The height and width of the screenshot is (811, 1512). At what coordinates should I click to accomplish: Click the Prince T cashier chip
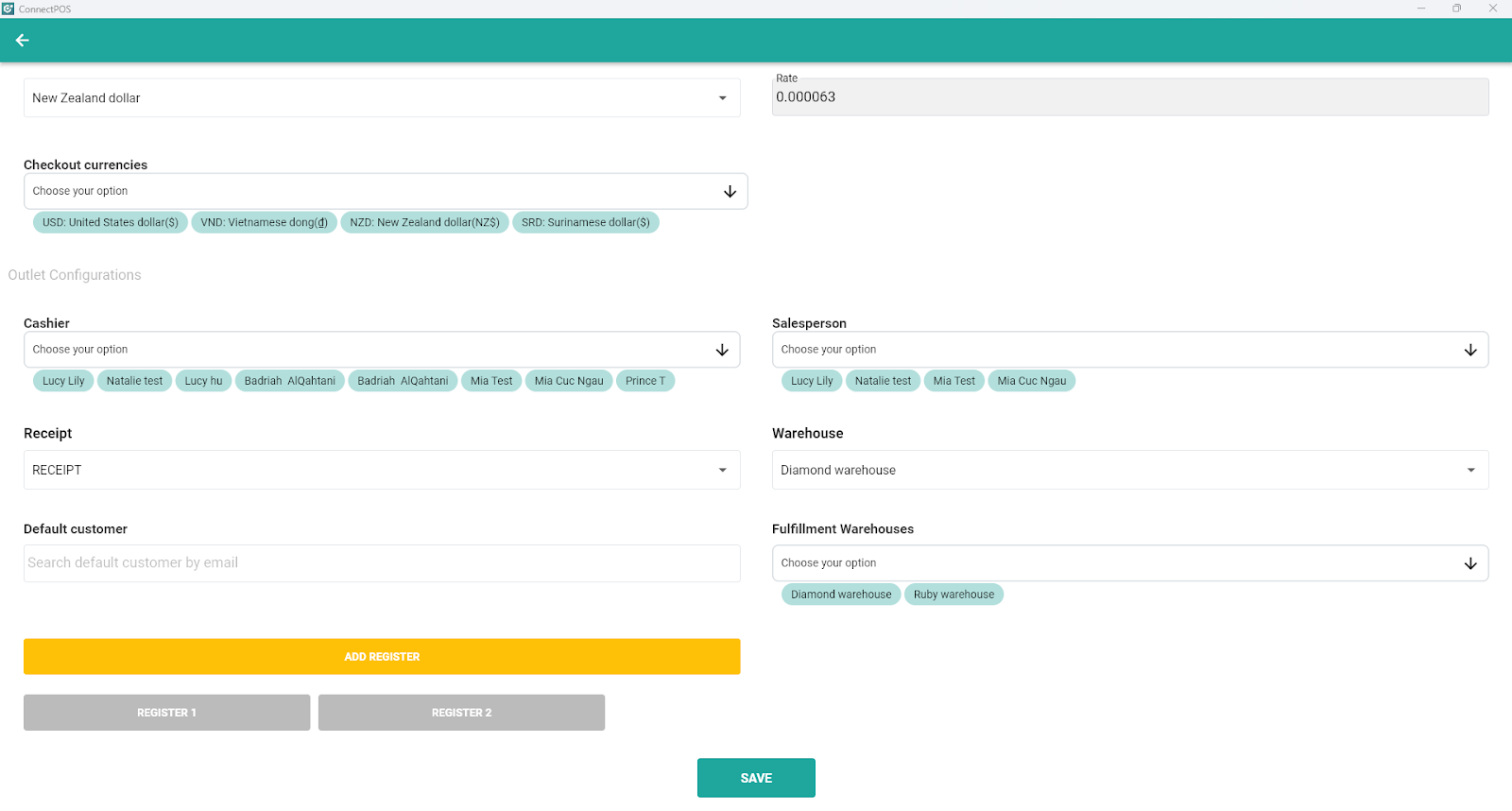pyautogui.click(x=645, y=381)
